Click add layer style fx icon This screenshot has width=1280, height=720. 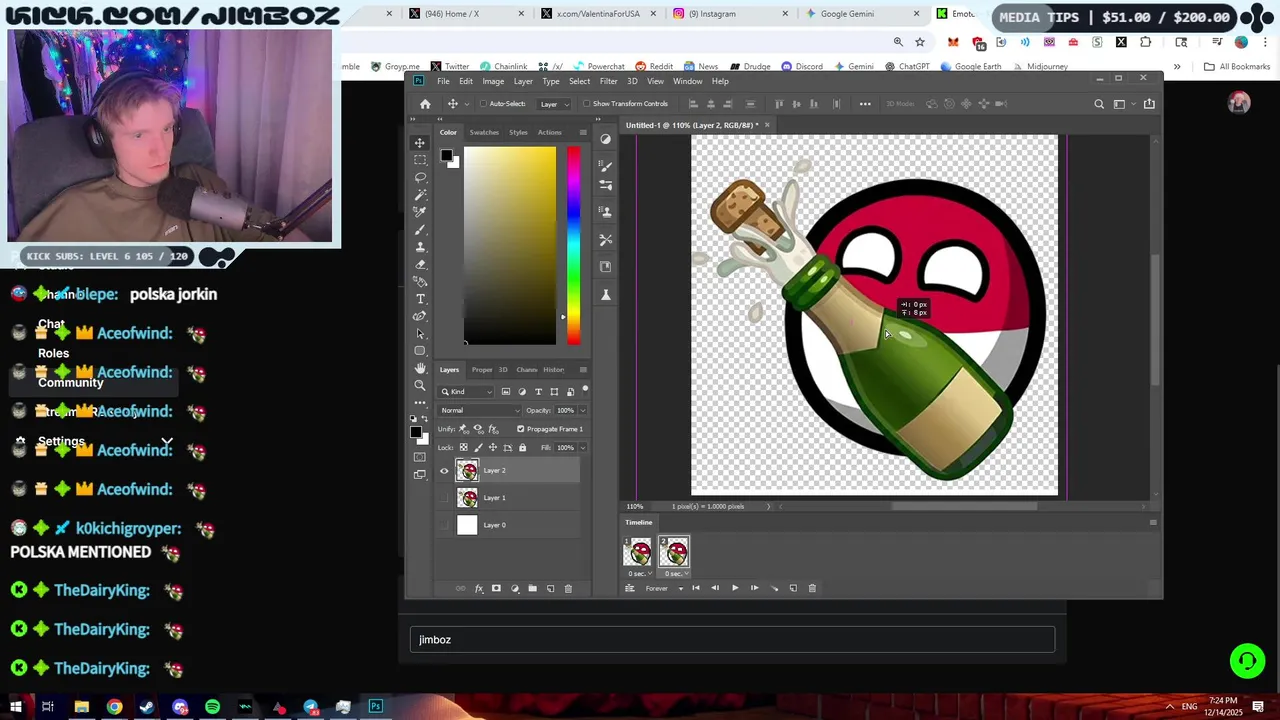479,588
